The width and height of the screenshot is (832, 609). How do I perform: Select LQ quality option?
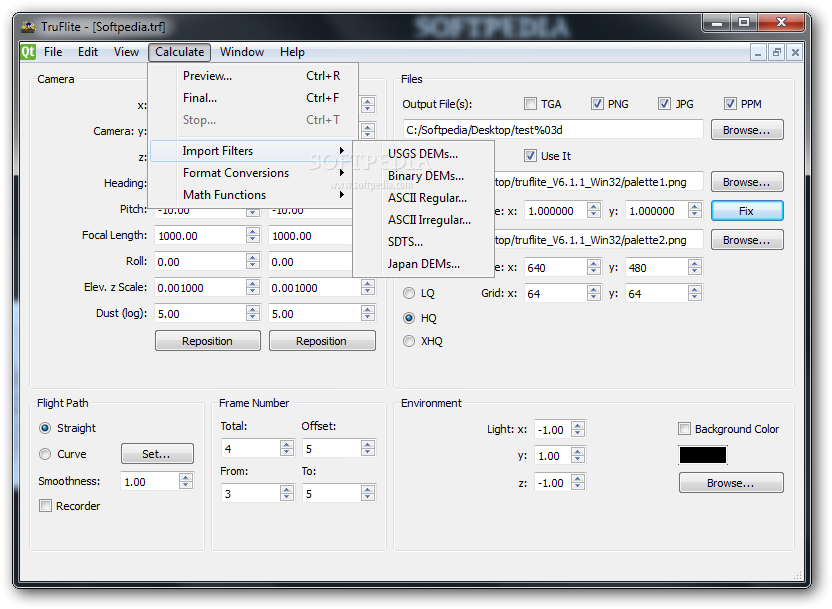[x=409, y=293]
